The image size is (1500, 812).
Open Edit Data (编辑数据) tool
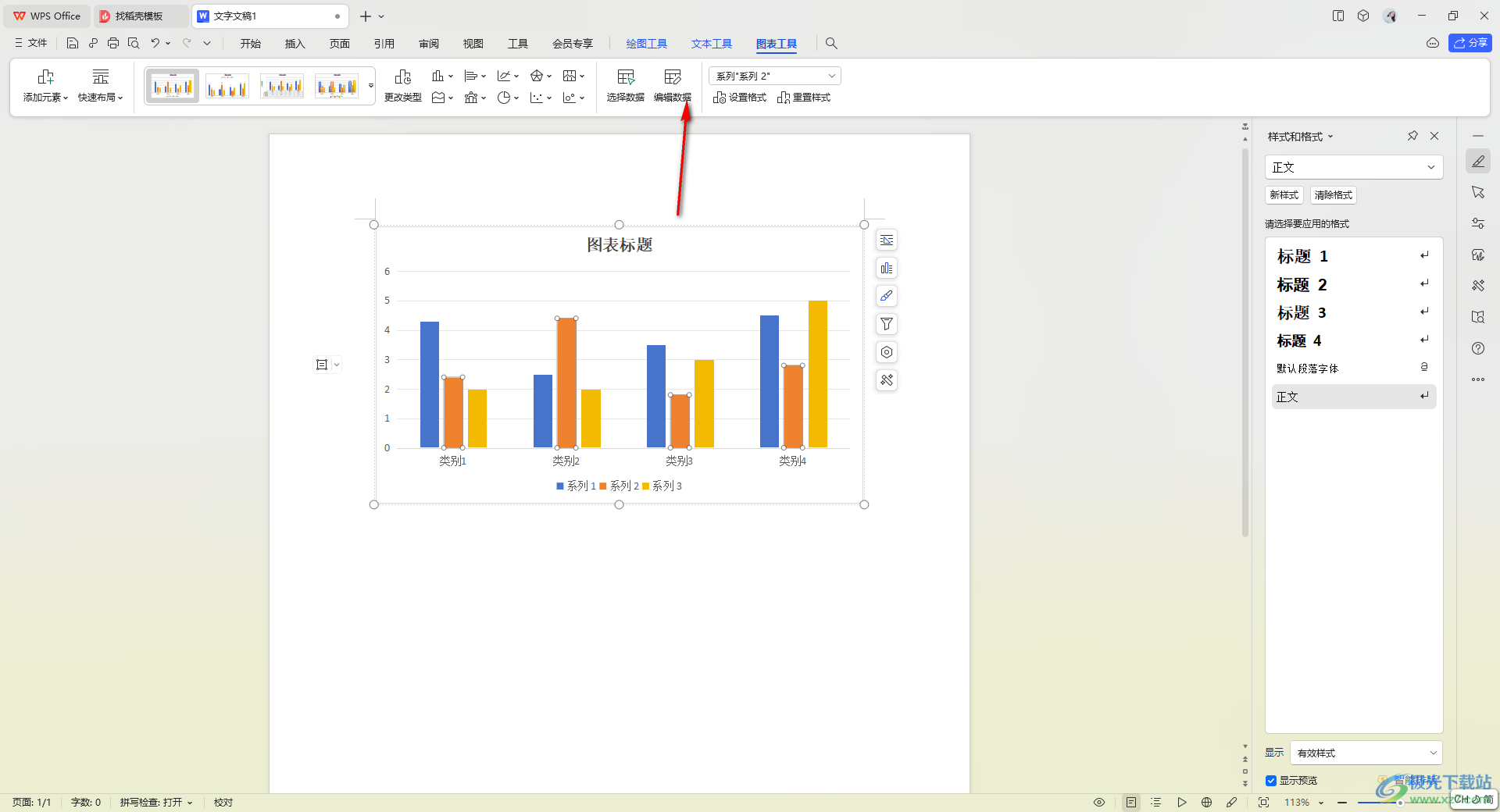(x=673, y=86)
